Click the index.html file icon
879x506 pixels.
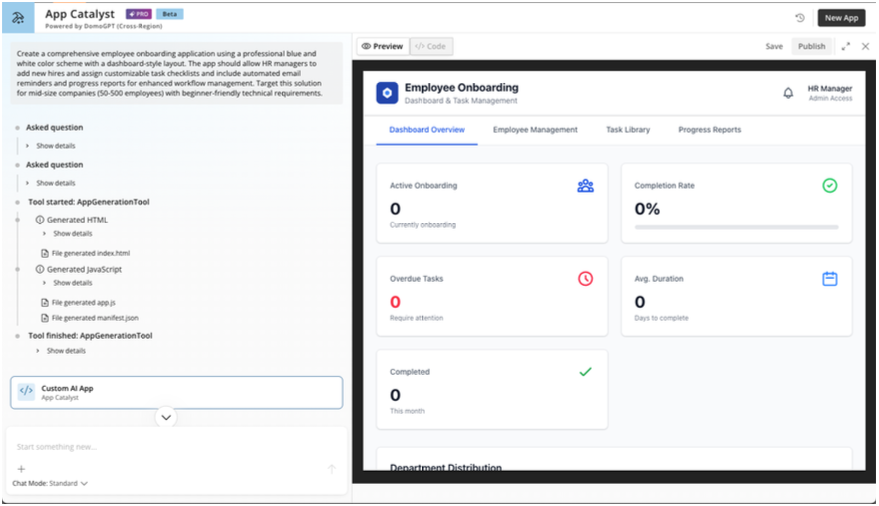tap(45, 253)
